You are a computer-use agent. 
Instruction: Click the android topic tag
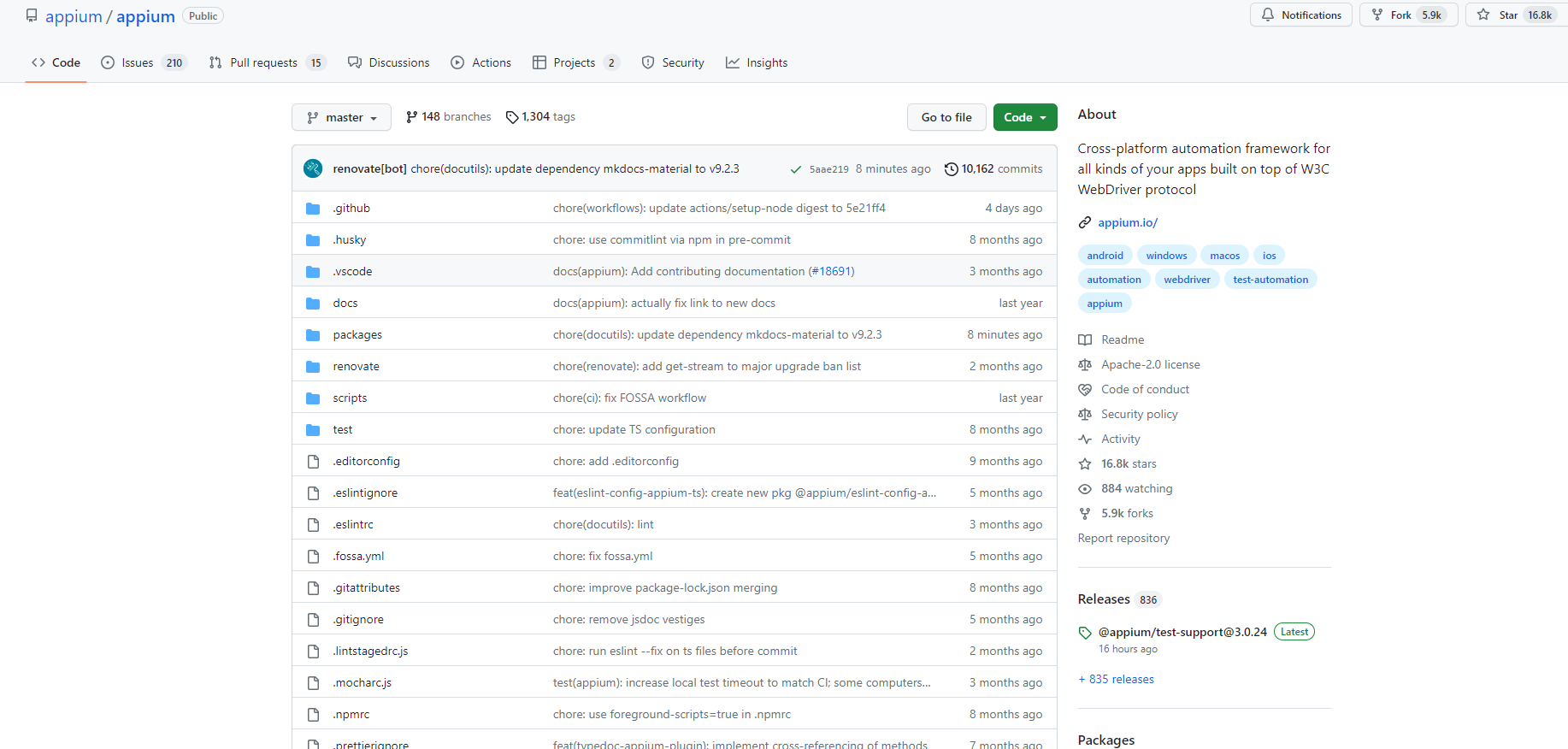1105,256
